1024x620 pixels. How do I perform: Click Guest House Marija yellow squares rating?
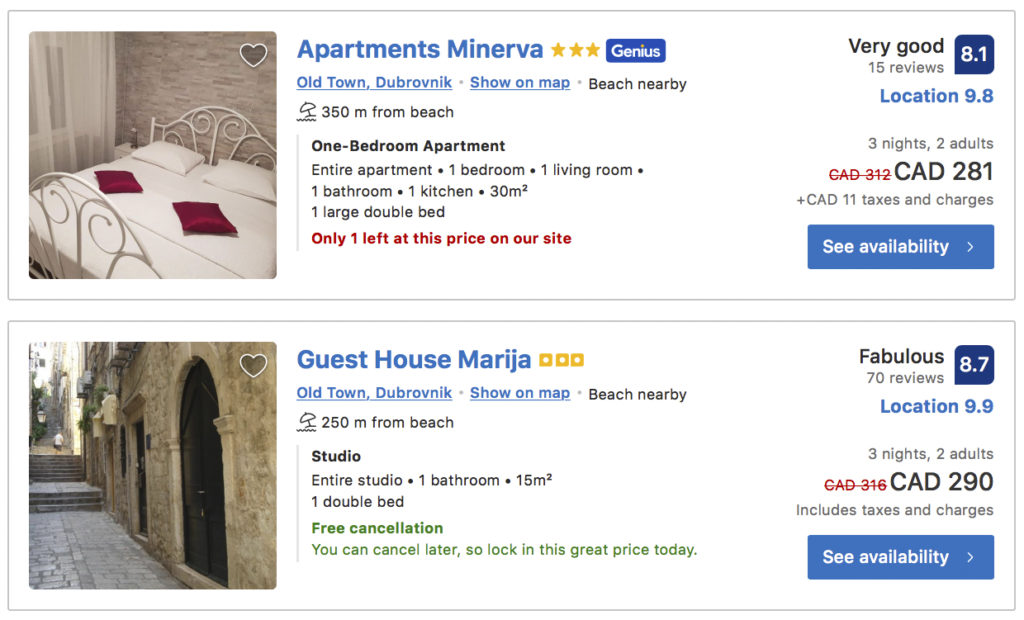[x=561, y=360]
